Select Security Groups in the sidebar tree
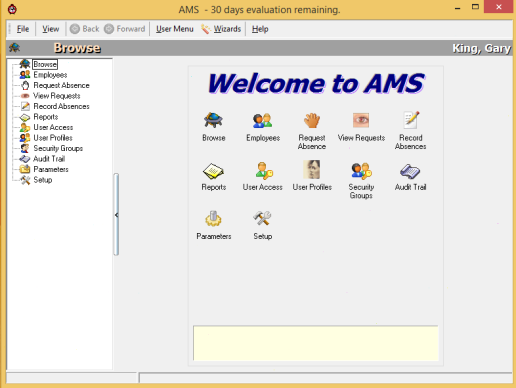Image resolution: width=516 pixels, height=388 pixels. click(58, 148)
